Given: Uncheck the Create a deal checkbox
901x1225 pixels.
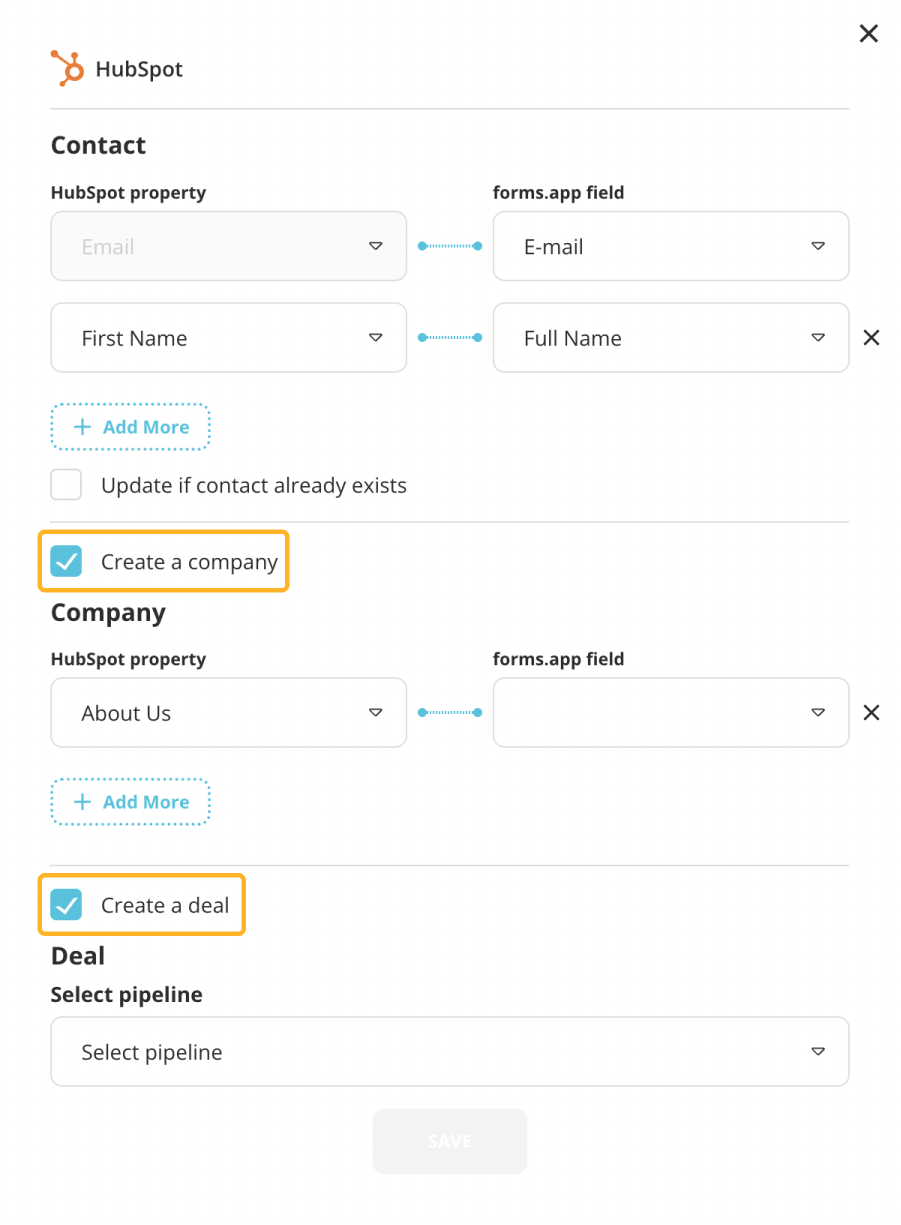Looking at the screenshot, I should [67, 906].
